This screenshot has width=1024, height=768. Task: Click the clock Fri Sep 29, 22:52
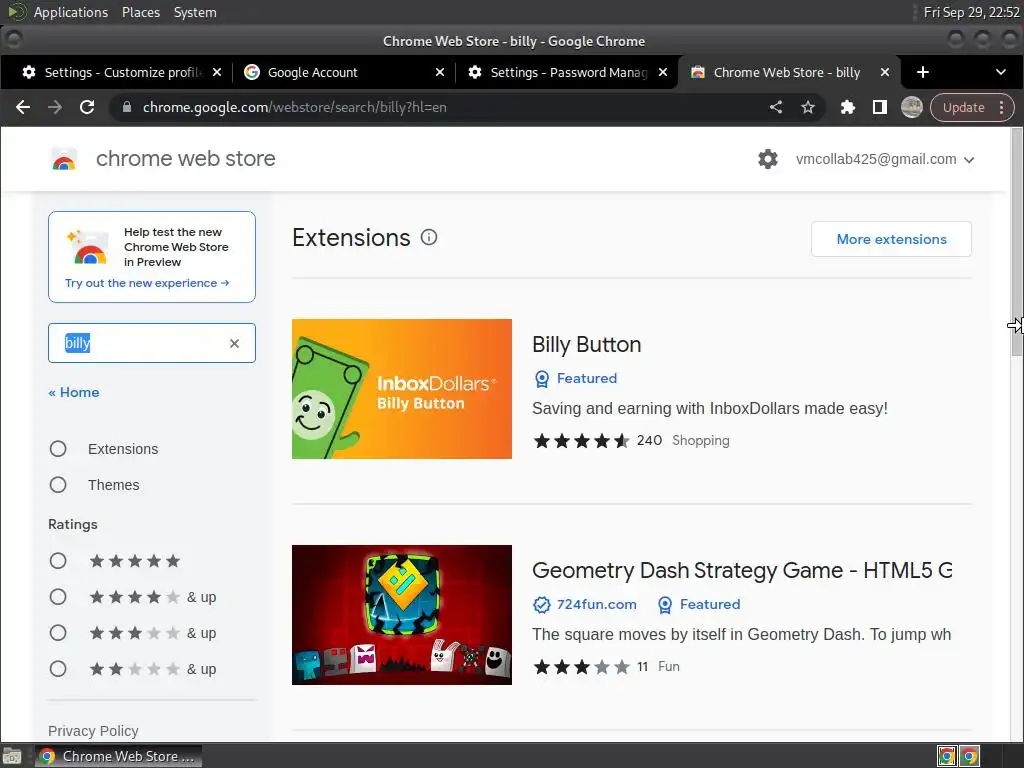(971, 12)
